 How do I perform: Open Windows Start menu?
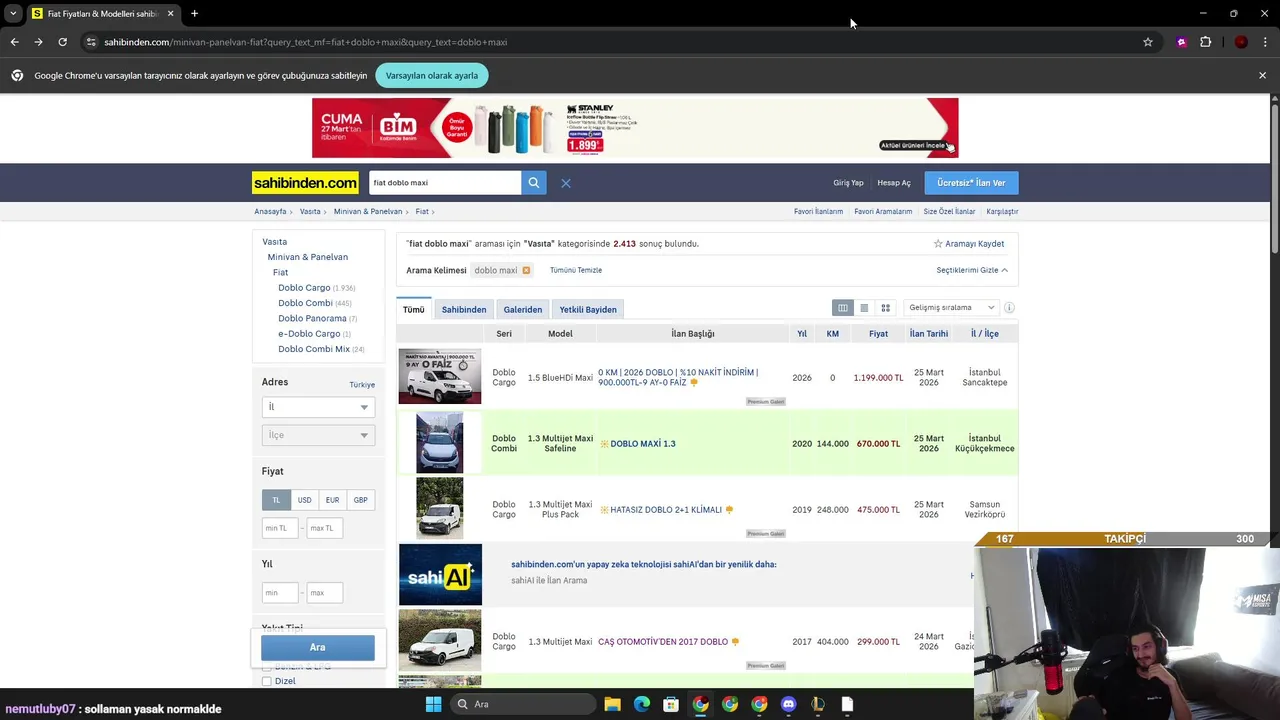[x=433, y=704]
